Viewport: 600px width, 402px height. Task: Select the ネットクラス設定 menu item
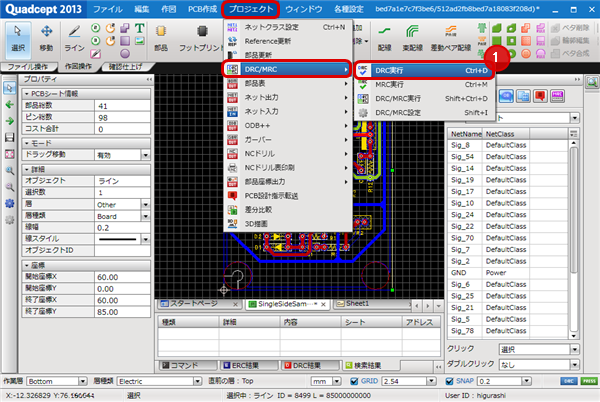(x=287, y=27)
